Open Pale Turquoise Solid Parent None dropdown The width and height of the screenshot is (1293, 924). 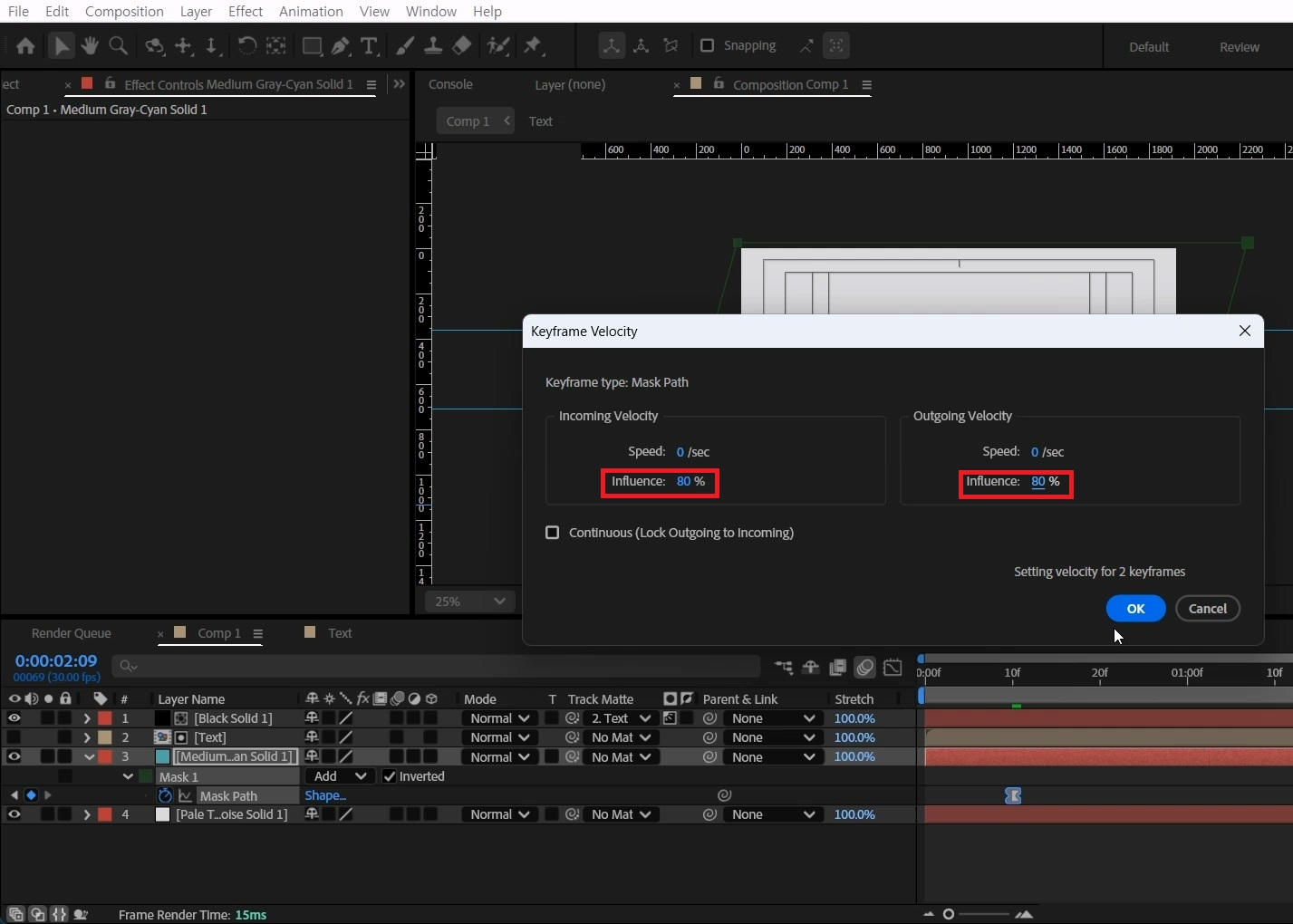774,814
